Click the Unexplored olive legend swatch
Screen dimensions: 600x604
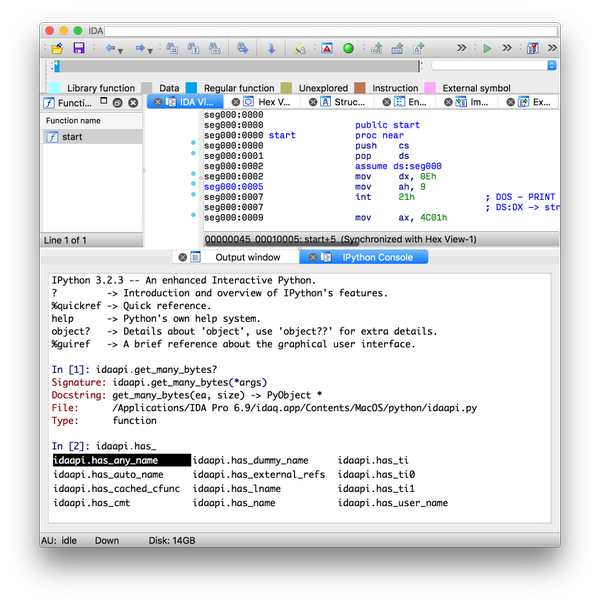tap(286, 88)
